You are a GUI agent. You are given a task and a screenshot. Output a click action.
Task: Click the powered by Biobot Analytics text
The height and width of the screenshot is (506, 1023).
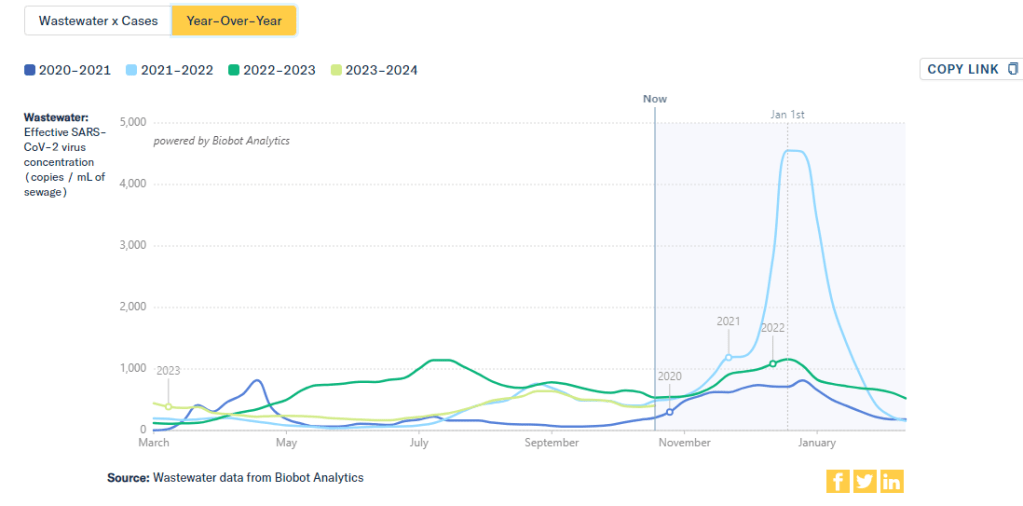pyautogui.click(x=221, y=141)
